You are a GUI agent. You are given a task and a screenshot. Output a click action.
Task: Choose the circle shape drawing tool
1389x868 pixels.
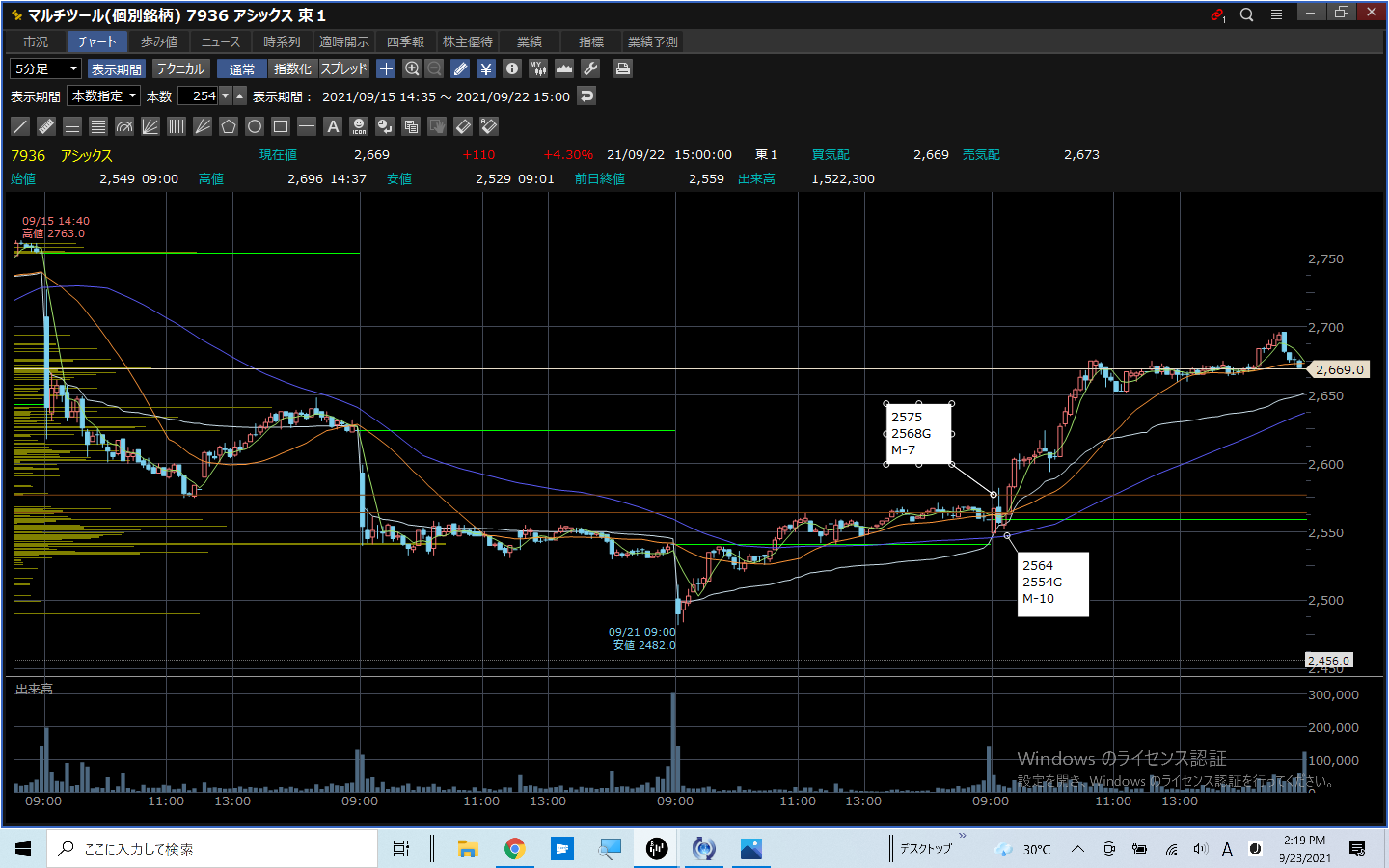254,126
